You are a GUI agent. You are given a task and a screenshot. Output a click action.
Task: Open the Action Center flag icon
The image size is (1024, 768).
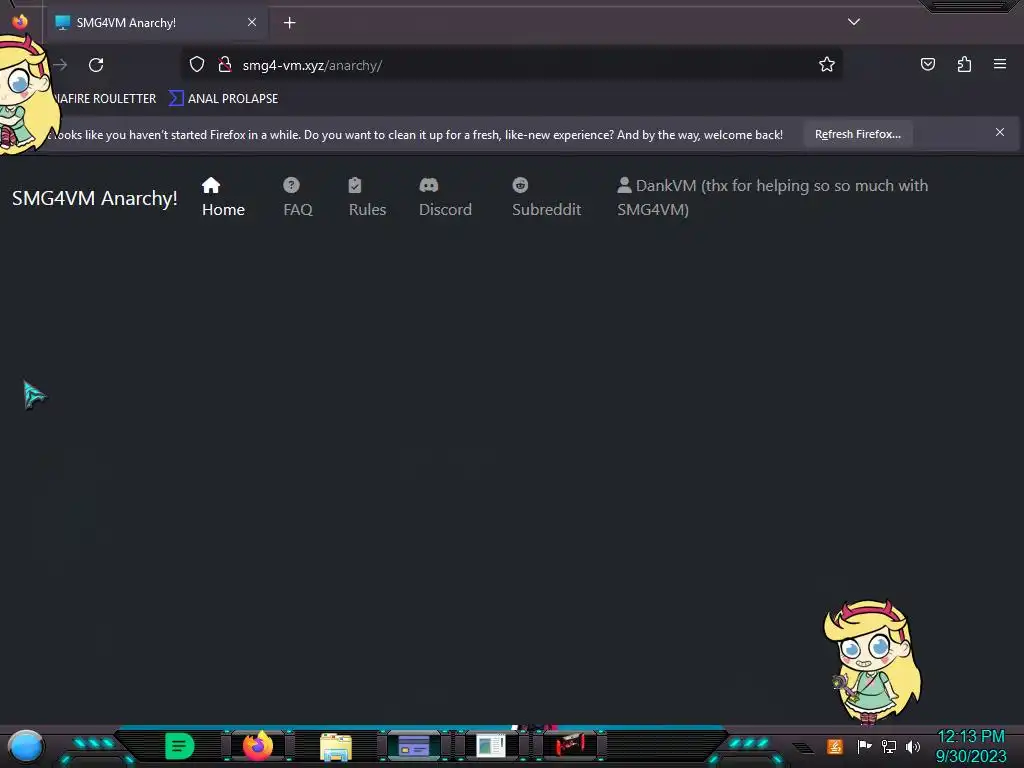tap(864, 746)
